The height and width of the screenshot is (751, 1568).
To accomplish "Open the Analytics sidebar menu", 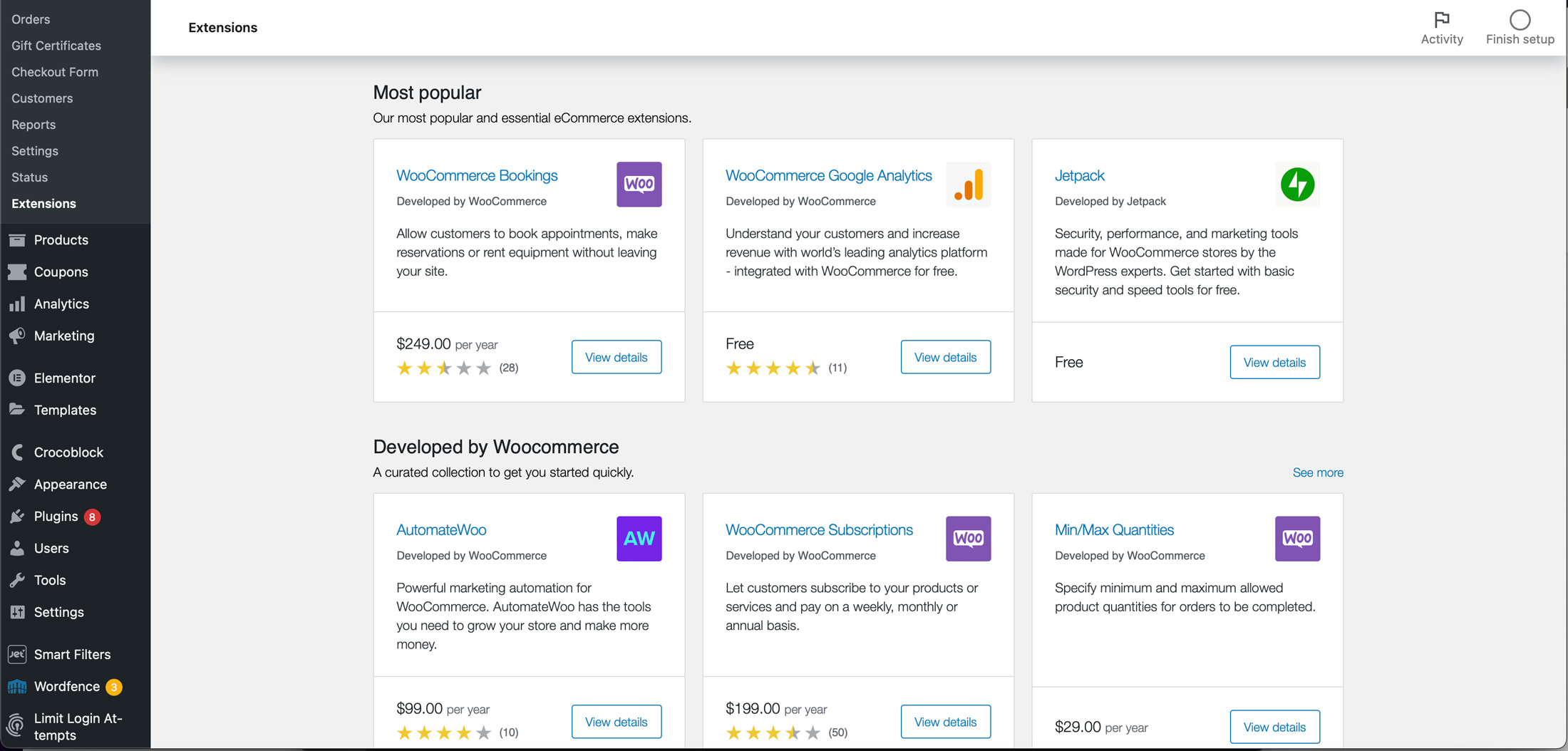I will 61,304.
